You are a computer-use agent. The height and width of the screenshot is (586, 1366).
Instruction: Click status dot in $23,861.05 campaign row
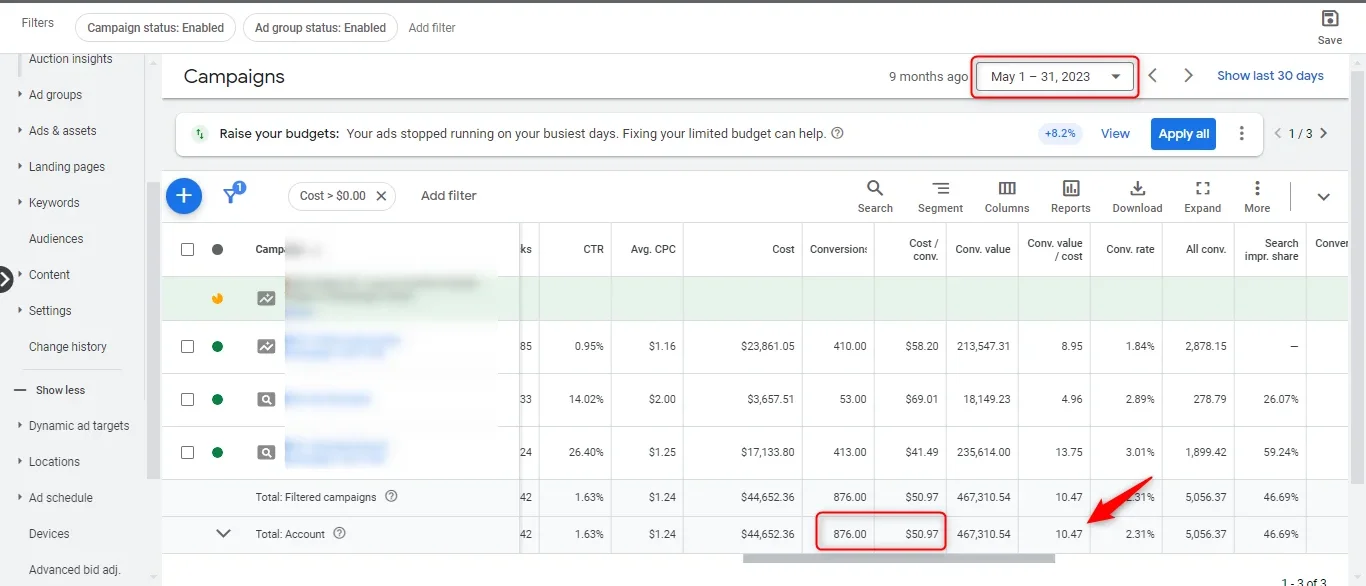(218, 346)
